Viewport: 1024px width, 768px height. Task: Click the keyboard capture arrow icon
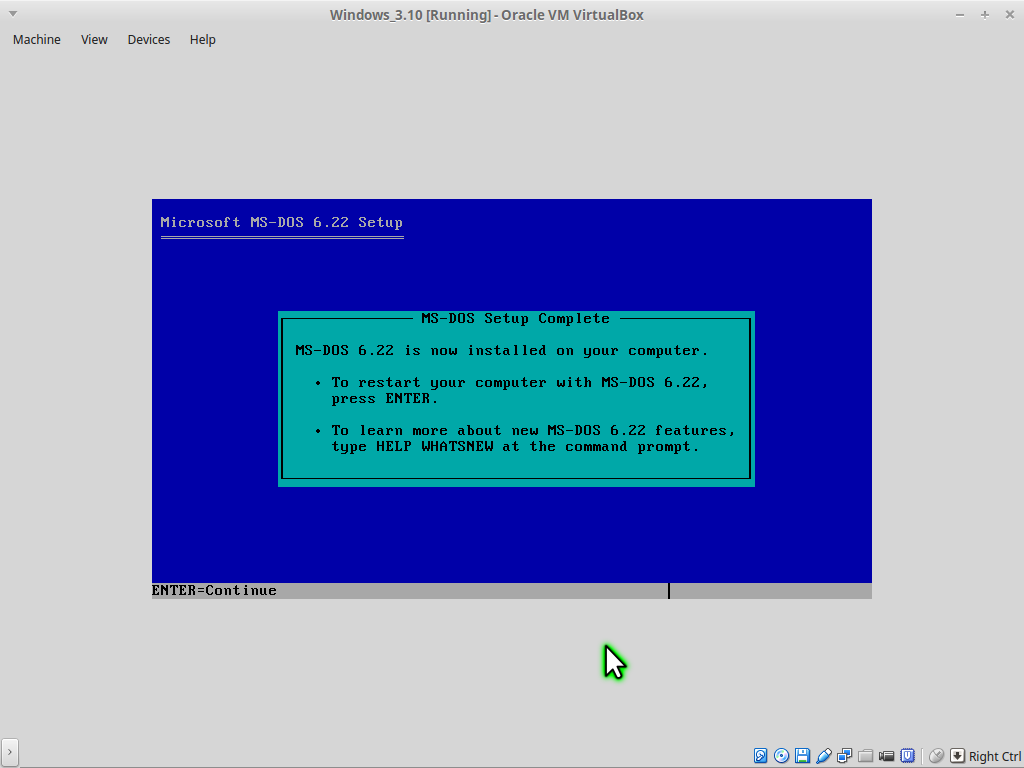(957, 756)
